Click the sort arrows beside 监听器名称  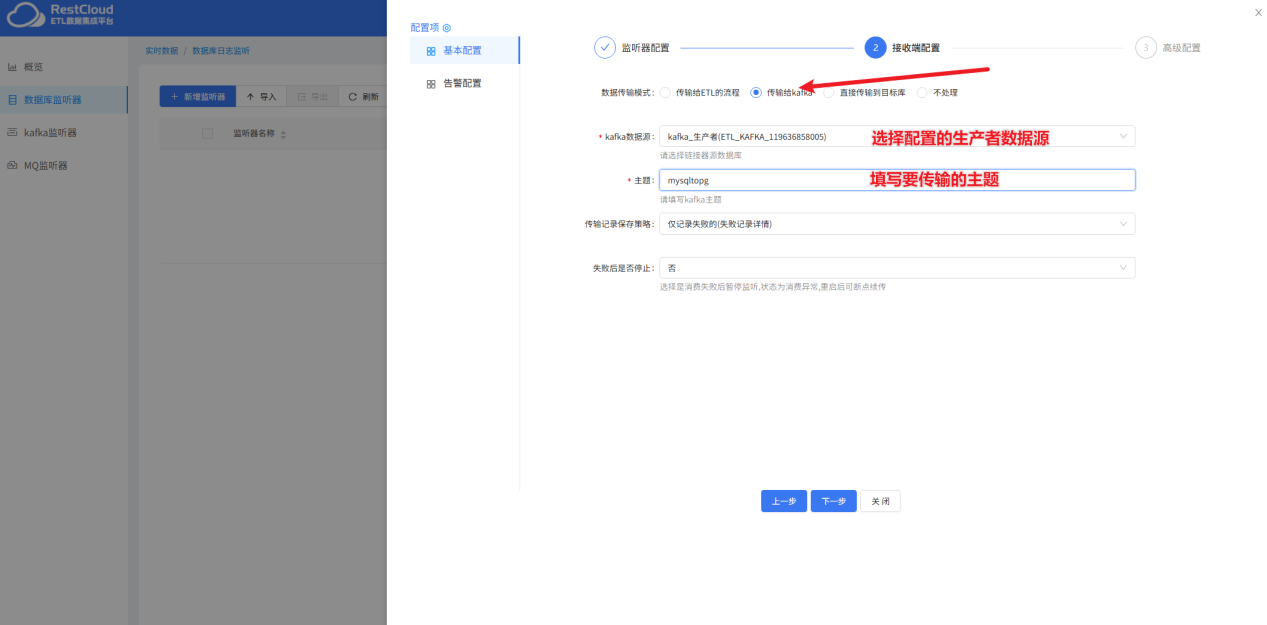[282, 134]
